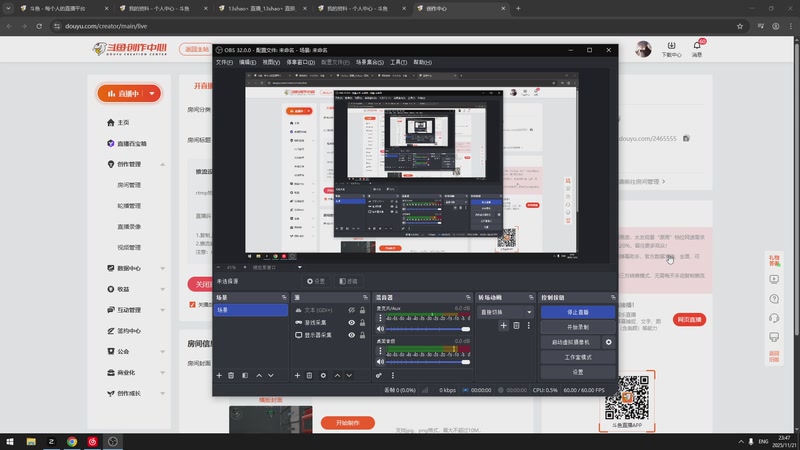Move the scene down with the arrow
The height and width of the screenshot is (450, 800).
pyautogui.click(x=271, y=376)
